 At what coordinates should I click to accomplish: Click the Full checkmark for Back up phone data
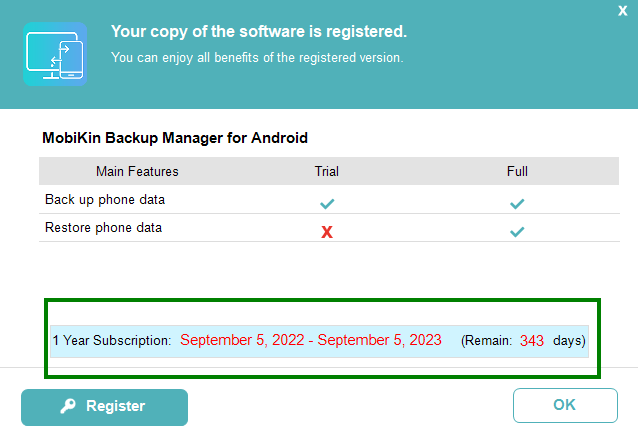(517, 203)
